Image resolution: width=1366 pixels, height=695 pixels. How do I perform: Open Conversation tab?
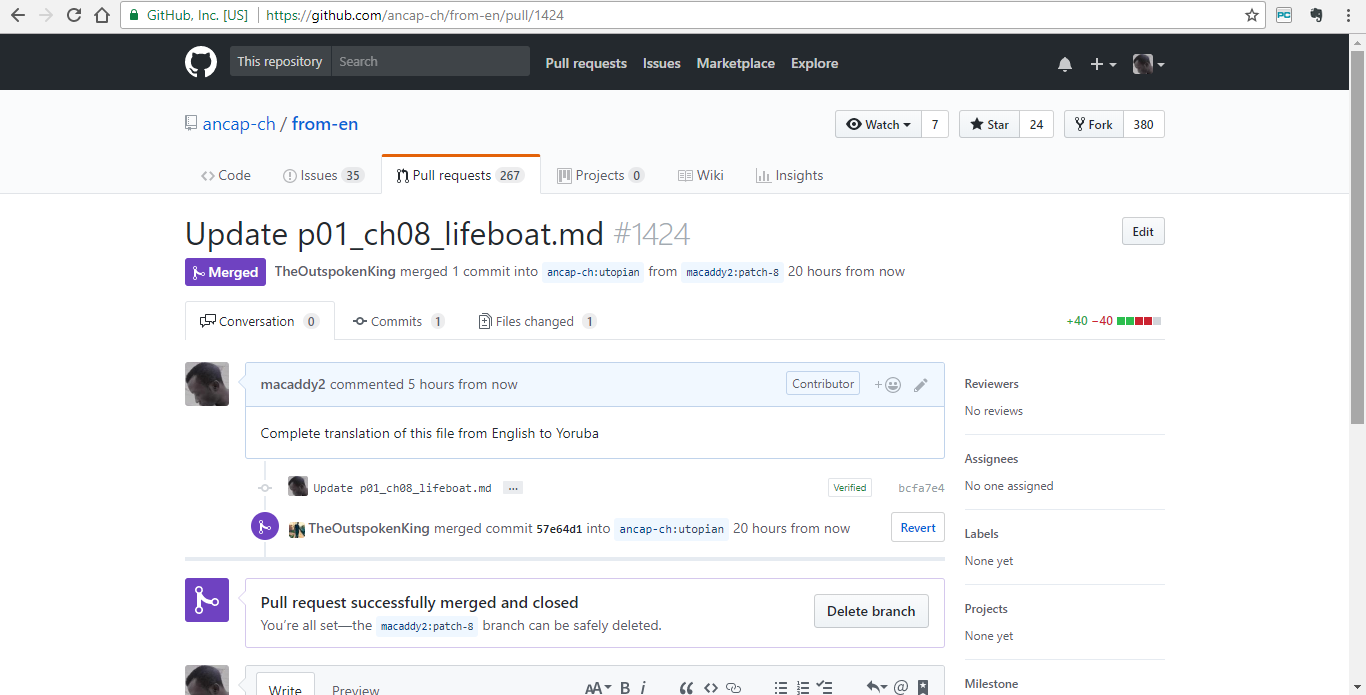coord(259,321)
